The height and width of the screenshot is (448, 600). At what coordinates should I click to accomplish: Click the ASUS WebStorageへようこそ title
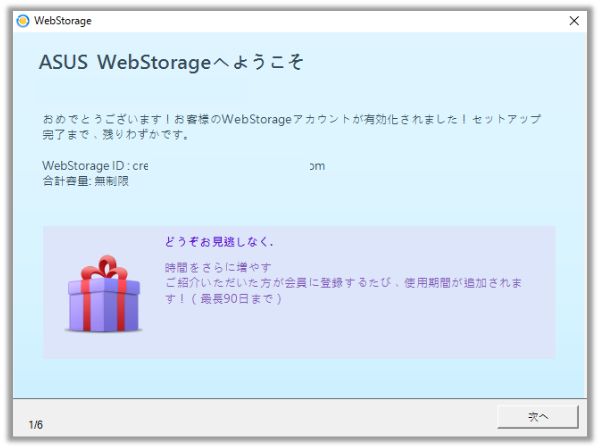(x=171, y=62)
